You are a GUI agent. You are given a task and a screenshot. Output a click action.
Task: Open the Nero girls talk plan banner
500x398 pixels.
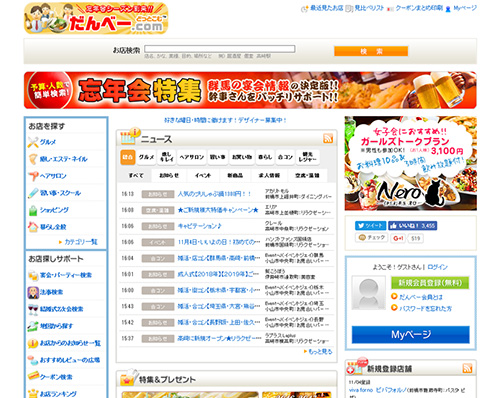click(x=411, y=163)
